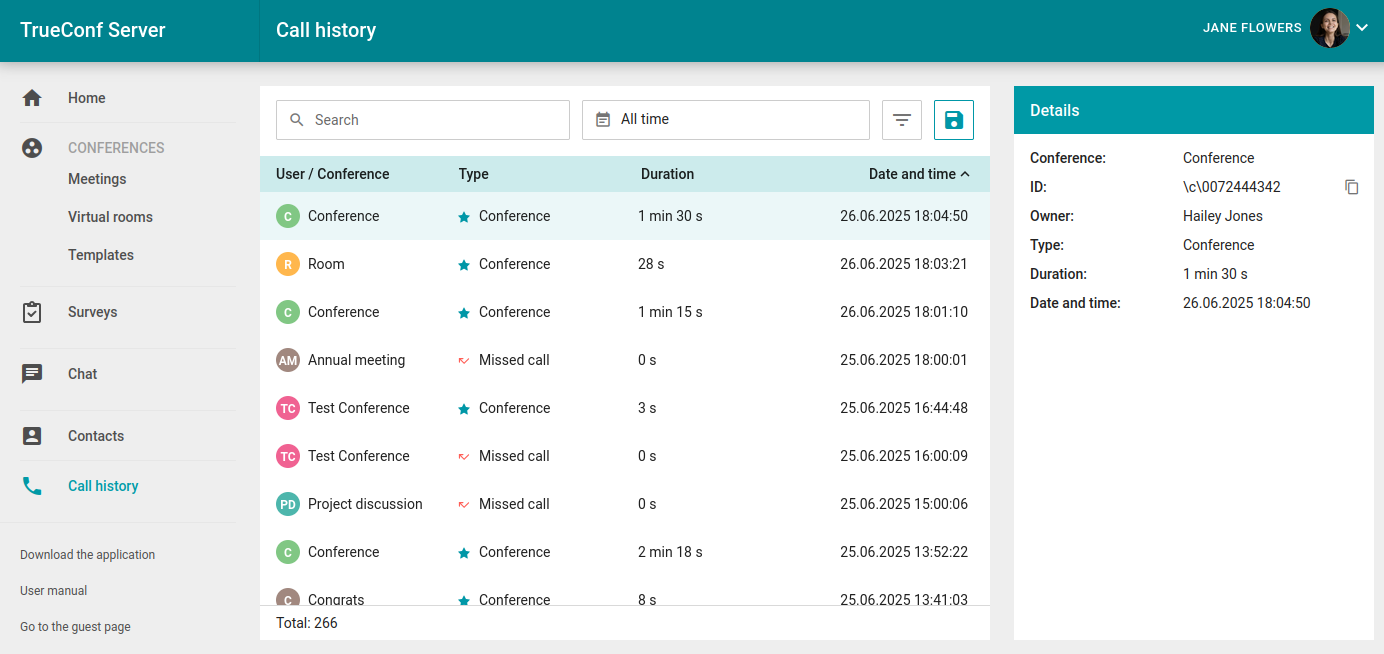Click the Contacts icon in the sidebar

pos(32,436)
